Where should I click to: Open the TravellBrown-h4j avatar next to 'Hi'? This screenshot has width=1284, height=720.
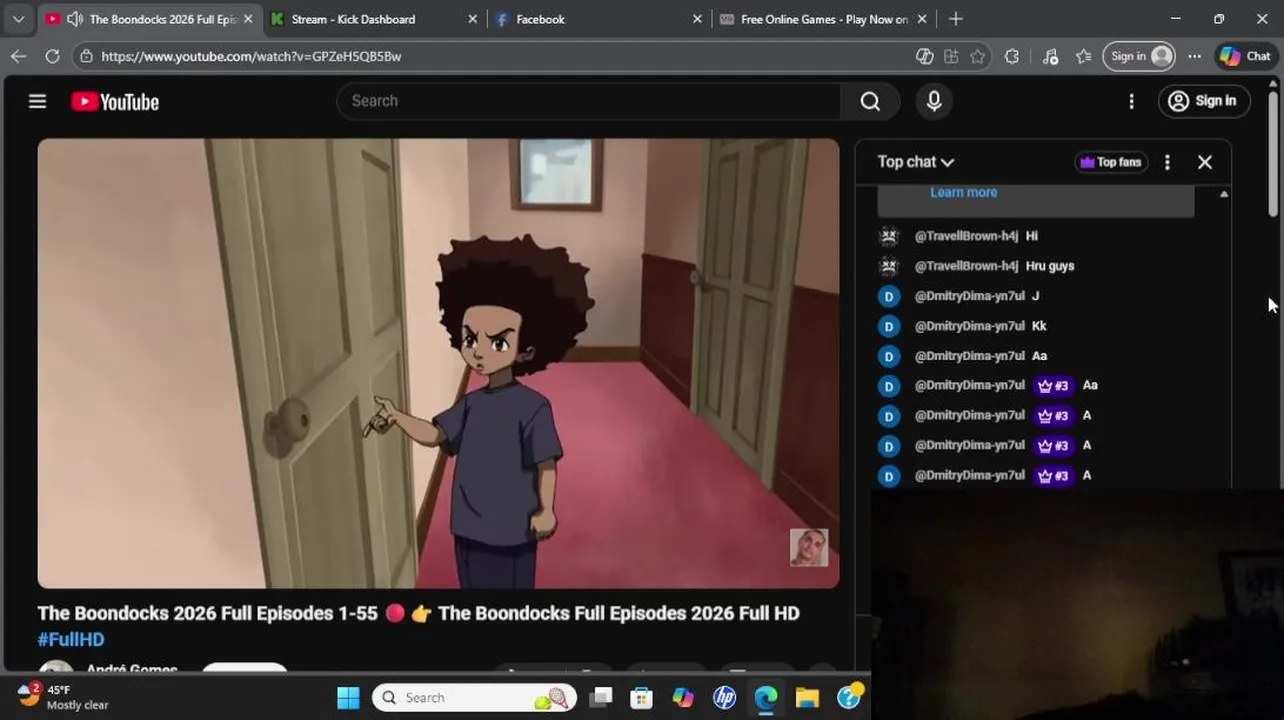pos(889,237)
